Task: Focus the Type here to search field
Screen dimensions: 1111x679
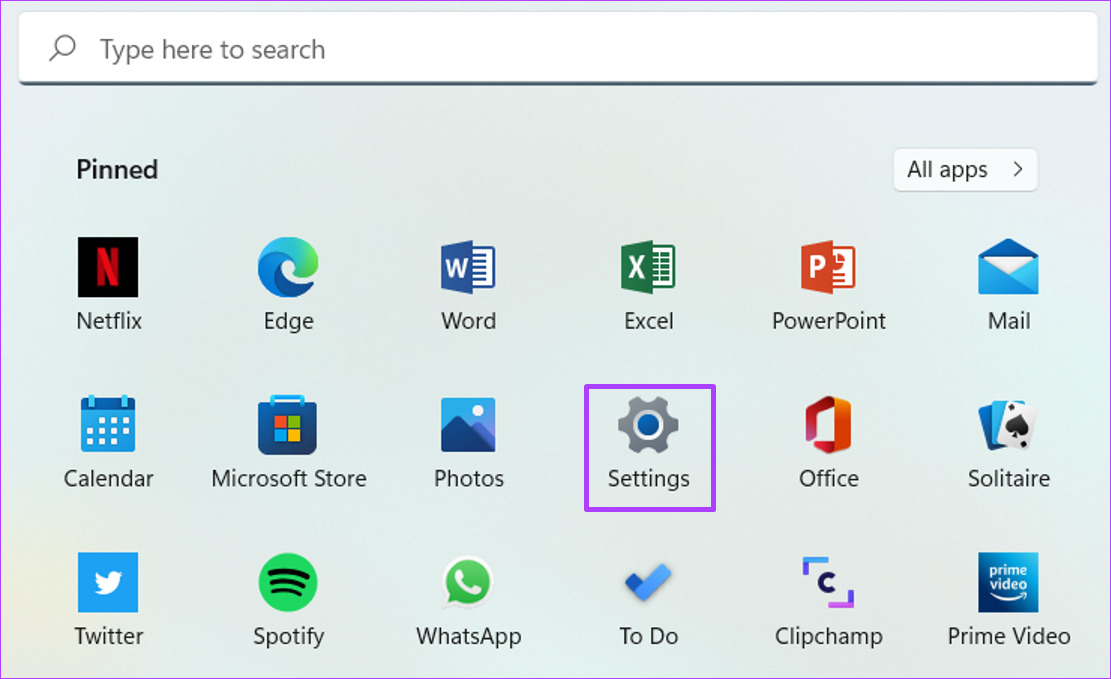Action: 558,48
